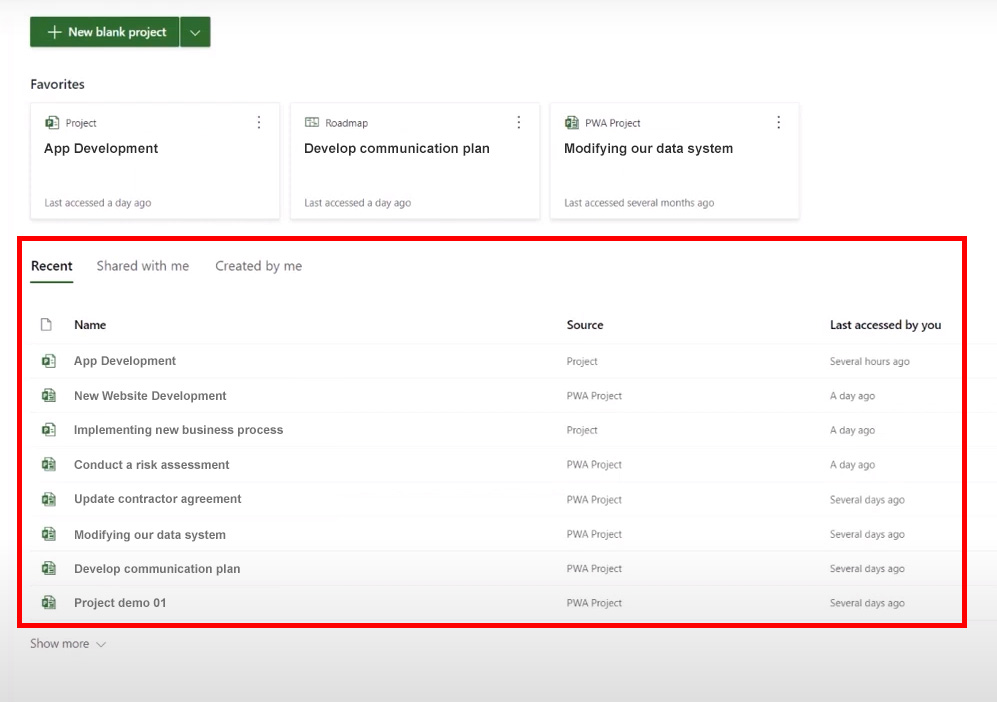Open Develop communication plan in the recent list
The image size is (997, 702).
pos(157,569)
